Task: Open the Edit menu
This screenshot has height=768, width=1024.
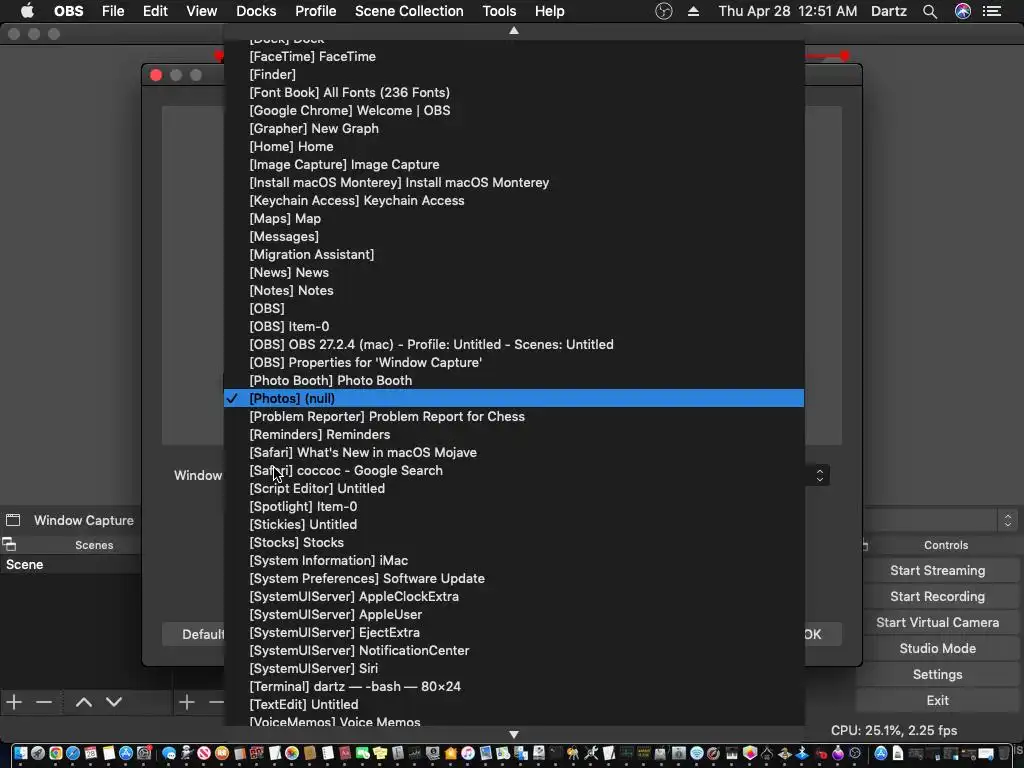Action: [155, 11]
